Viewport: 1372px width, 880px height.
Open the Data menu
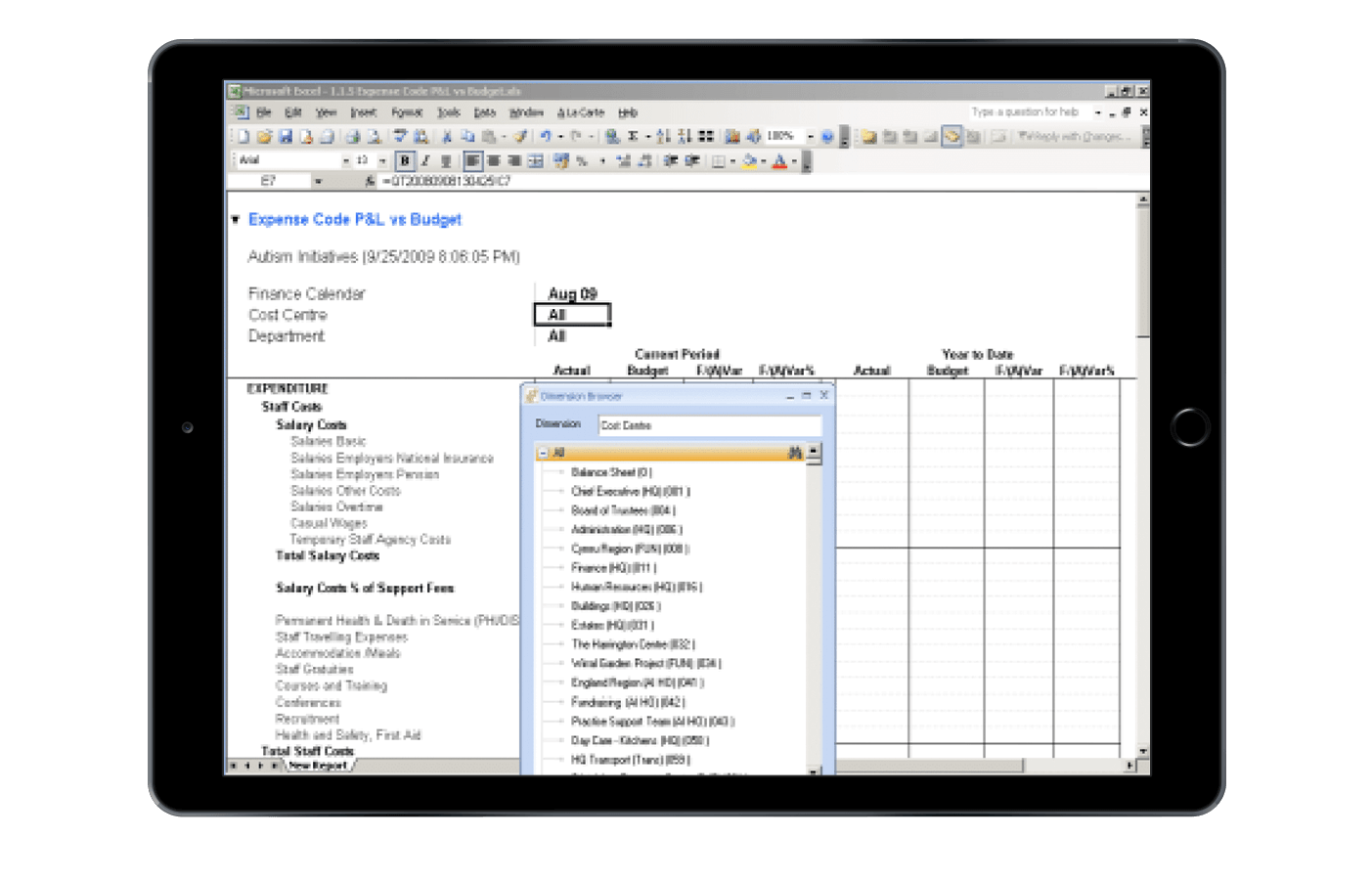[484, 112]
